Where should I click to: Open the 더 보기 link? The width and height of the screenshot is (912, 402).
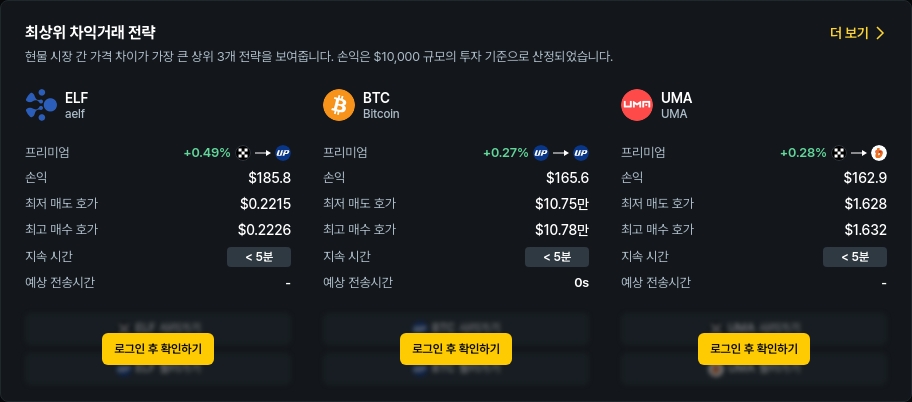click(849, 33)
